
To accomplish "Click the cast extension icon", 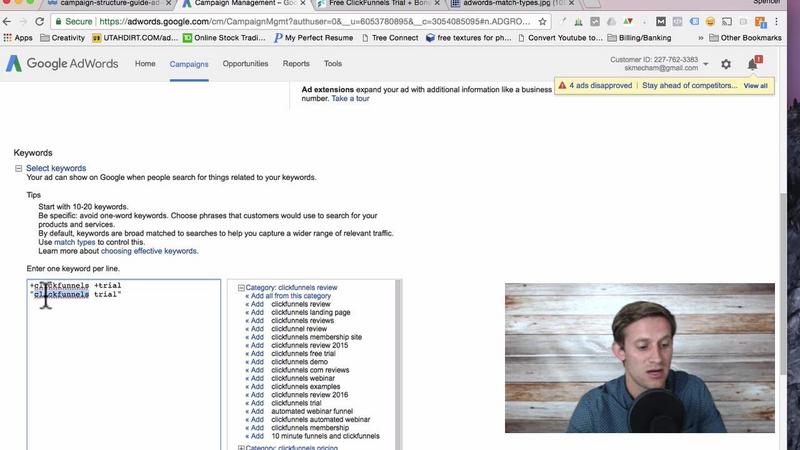I will (727, 21).
